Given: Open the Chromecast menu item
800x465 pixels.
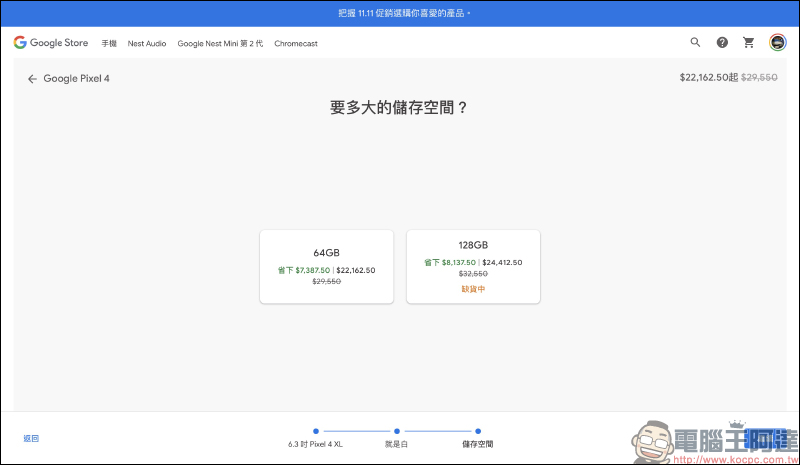Looking at the screenshot, I should 296,44.
